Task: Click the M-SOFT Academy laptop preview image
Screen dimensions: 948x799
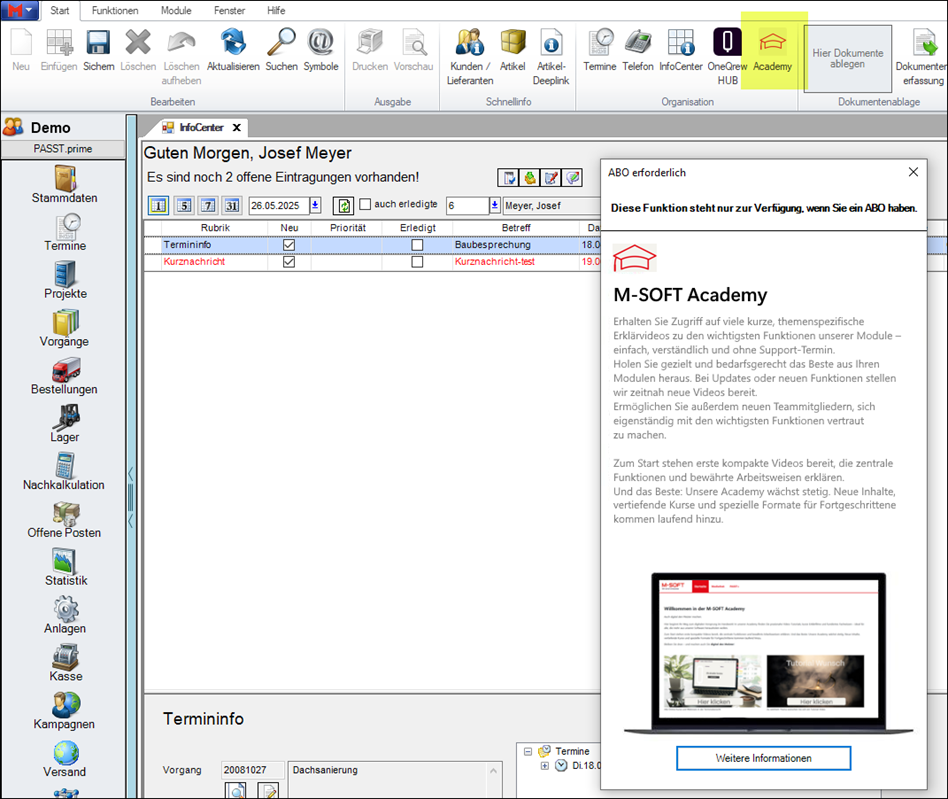Action: [x=768, y=653]
